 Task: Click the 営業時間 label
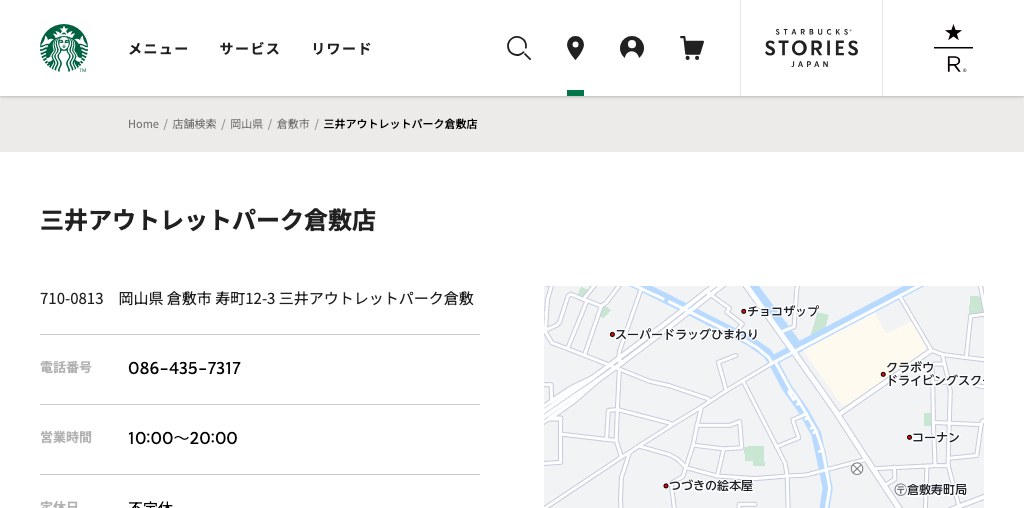tap(66, 437)
